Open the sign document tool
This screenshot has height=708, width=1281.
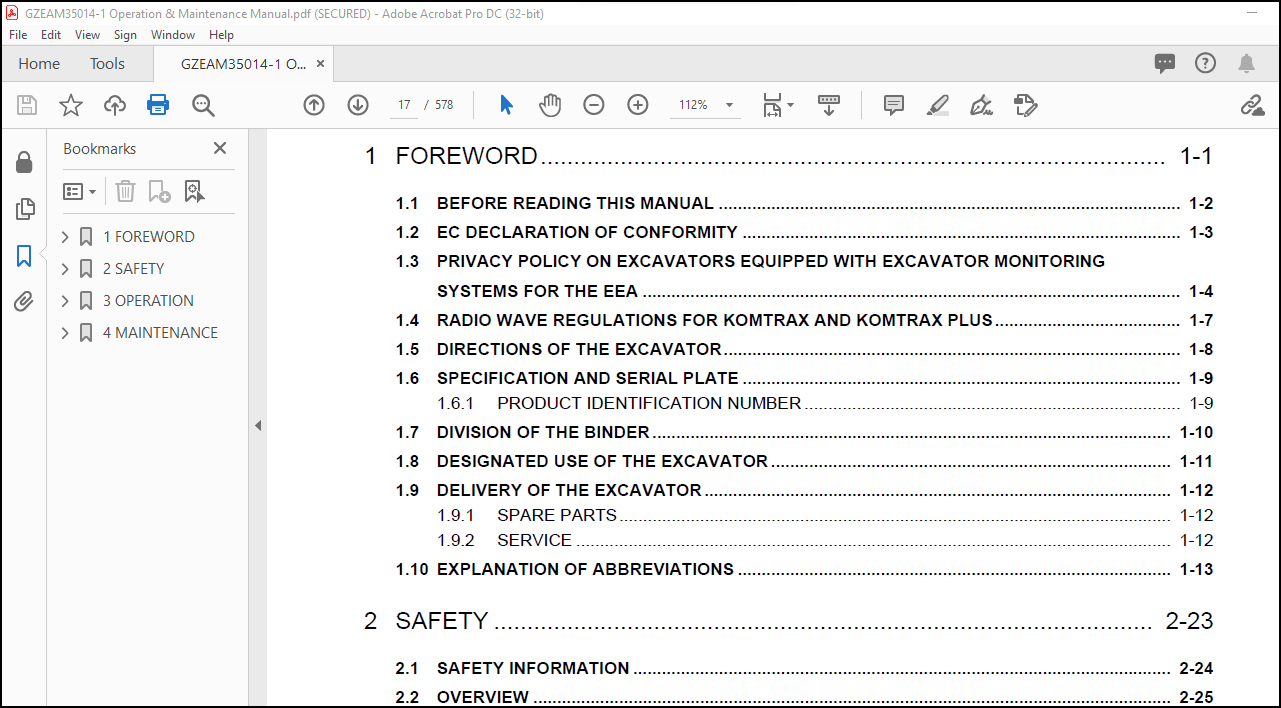click(x=981, y=105)
